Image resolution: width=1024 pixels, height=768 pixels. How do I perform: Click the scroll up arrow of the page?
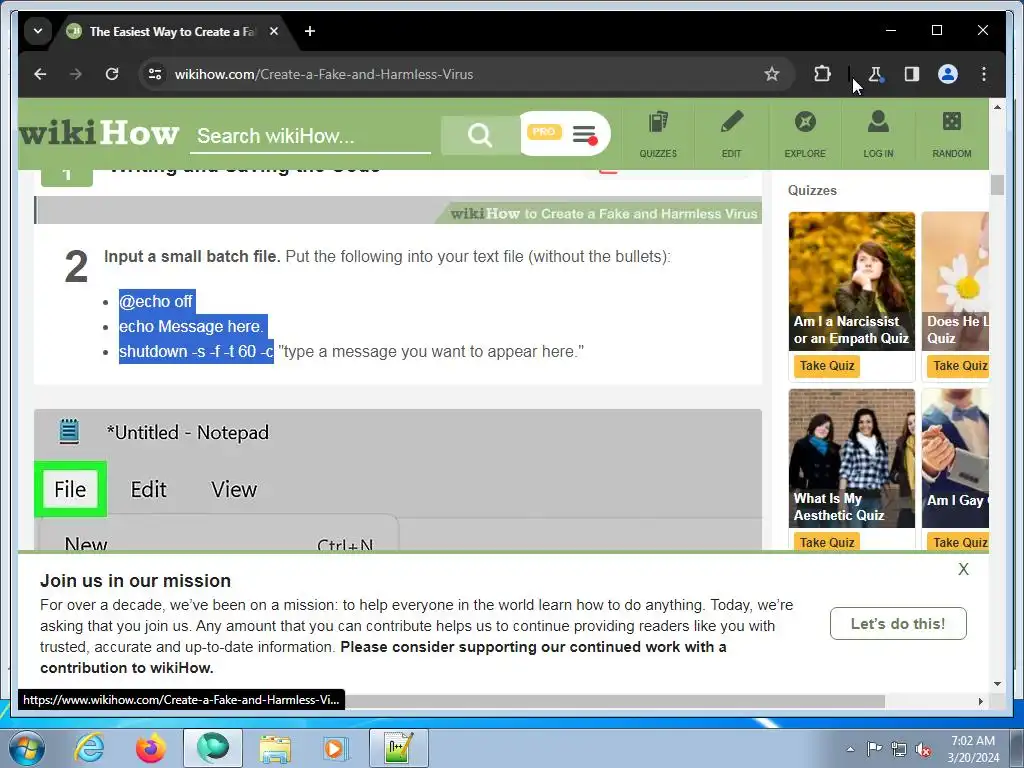point(997,106)
